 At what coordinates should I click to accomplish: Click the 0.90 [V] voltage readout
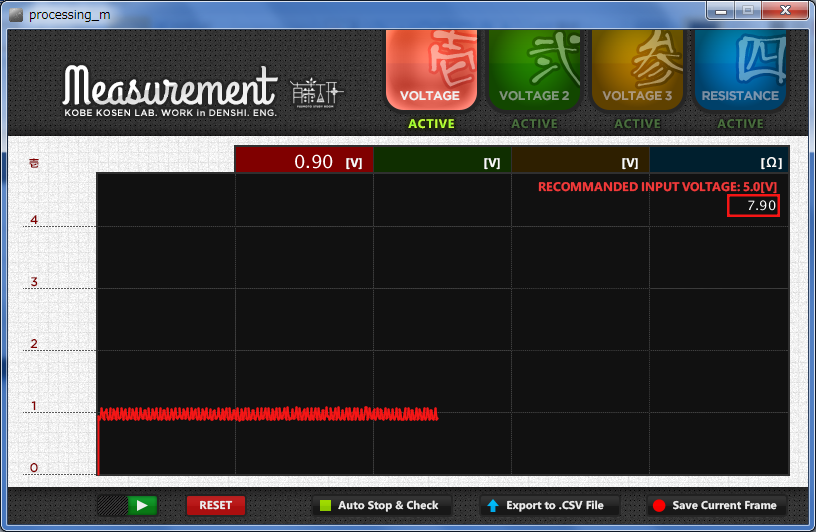pyautogui.click(x=304, y=160)
